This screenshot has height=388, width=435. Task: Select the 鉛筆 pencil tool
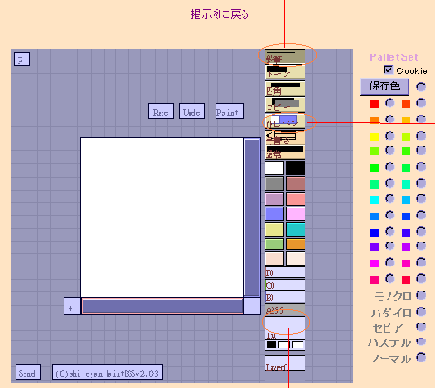[x=285, y=56]
